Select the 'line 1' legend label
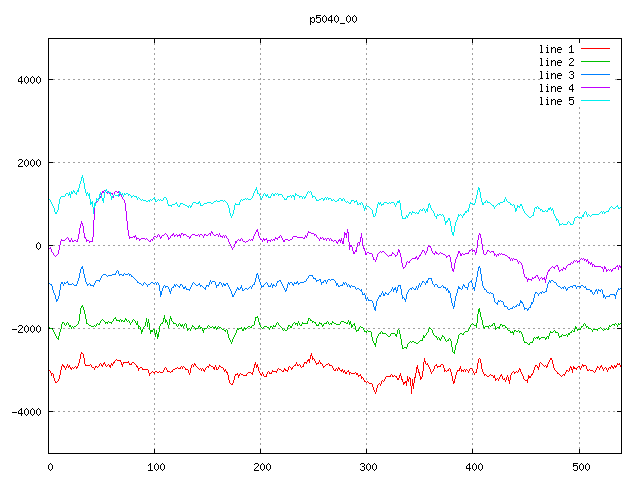The width and height of the screenshot is (640, 480). coord(556,48)
